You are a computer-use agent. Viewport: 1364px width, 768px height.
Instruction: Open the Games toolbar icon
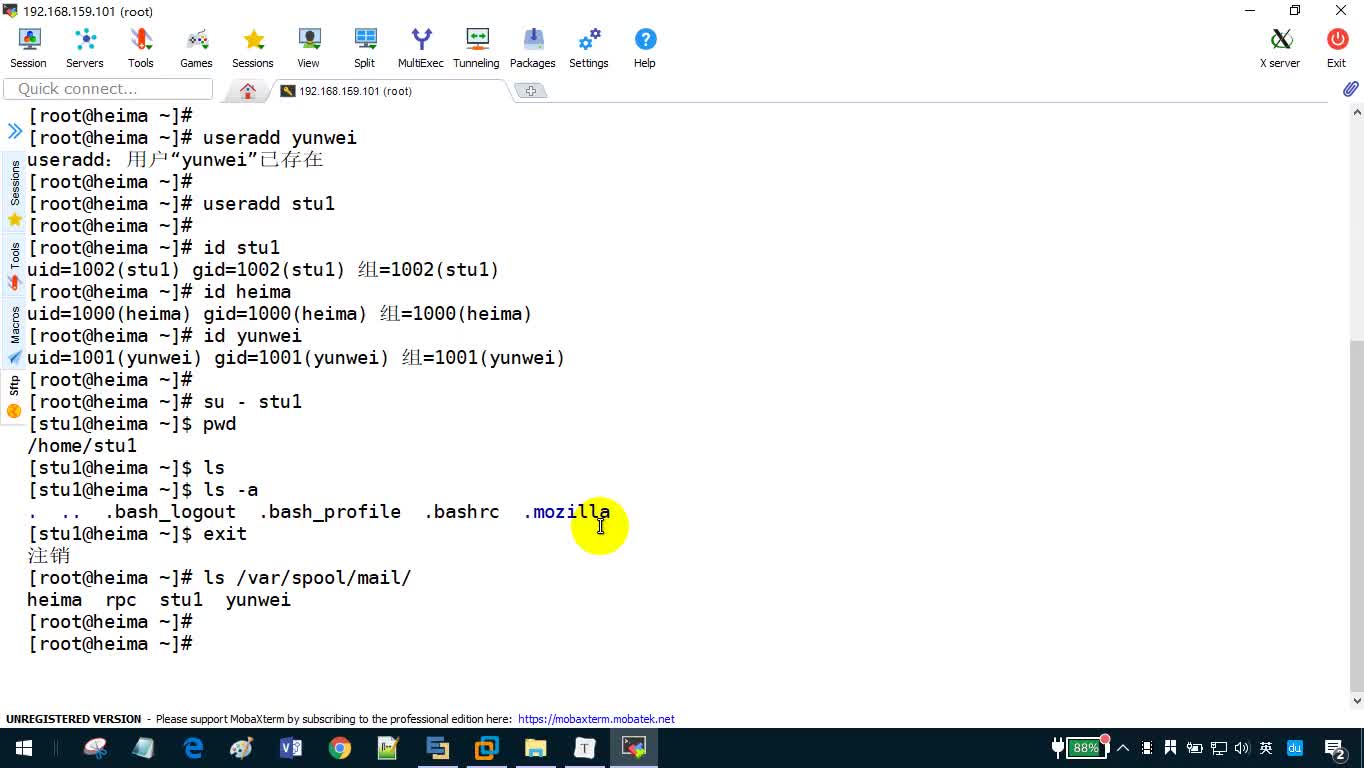tap(196, 47)
